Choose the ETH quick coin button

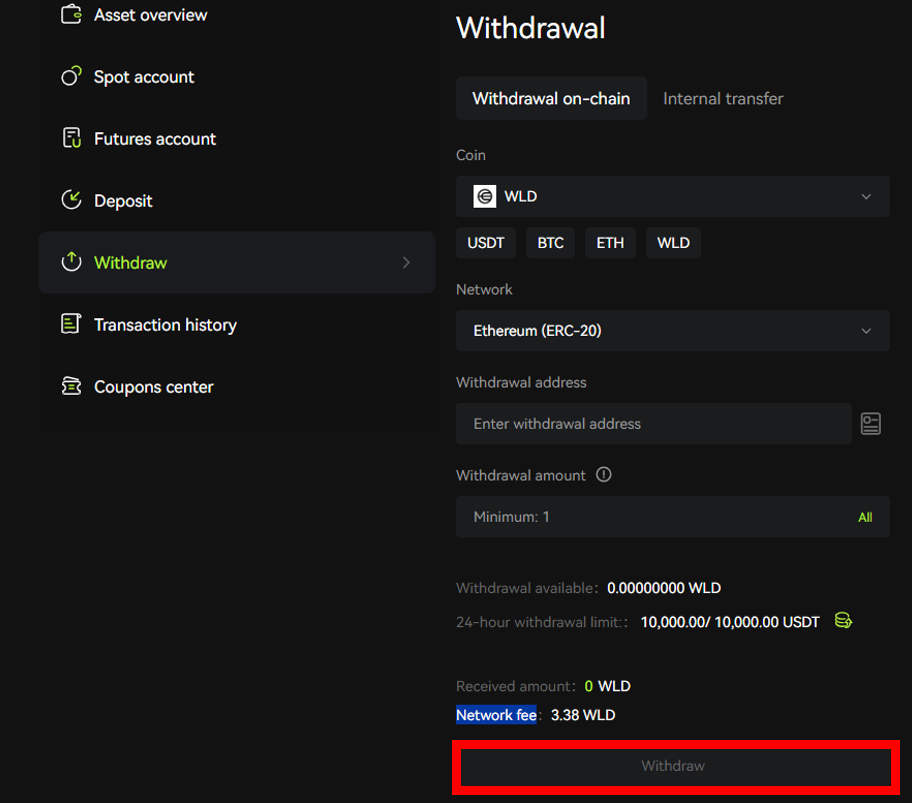610,242
